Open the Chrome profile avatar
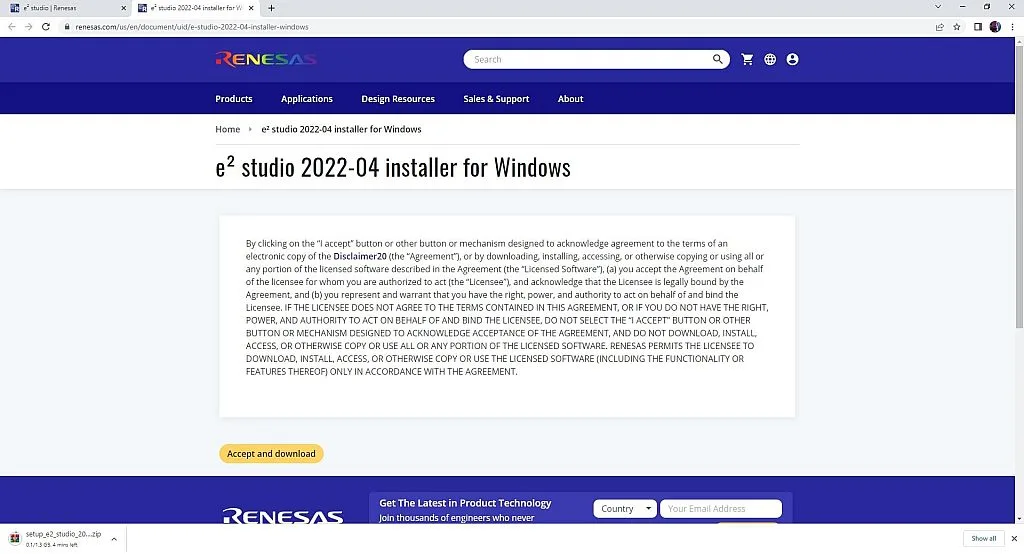 pos(995,27)
